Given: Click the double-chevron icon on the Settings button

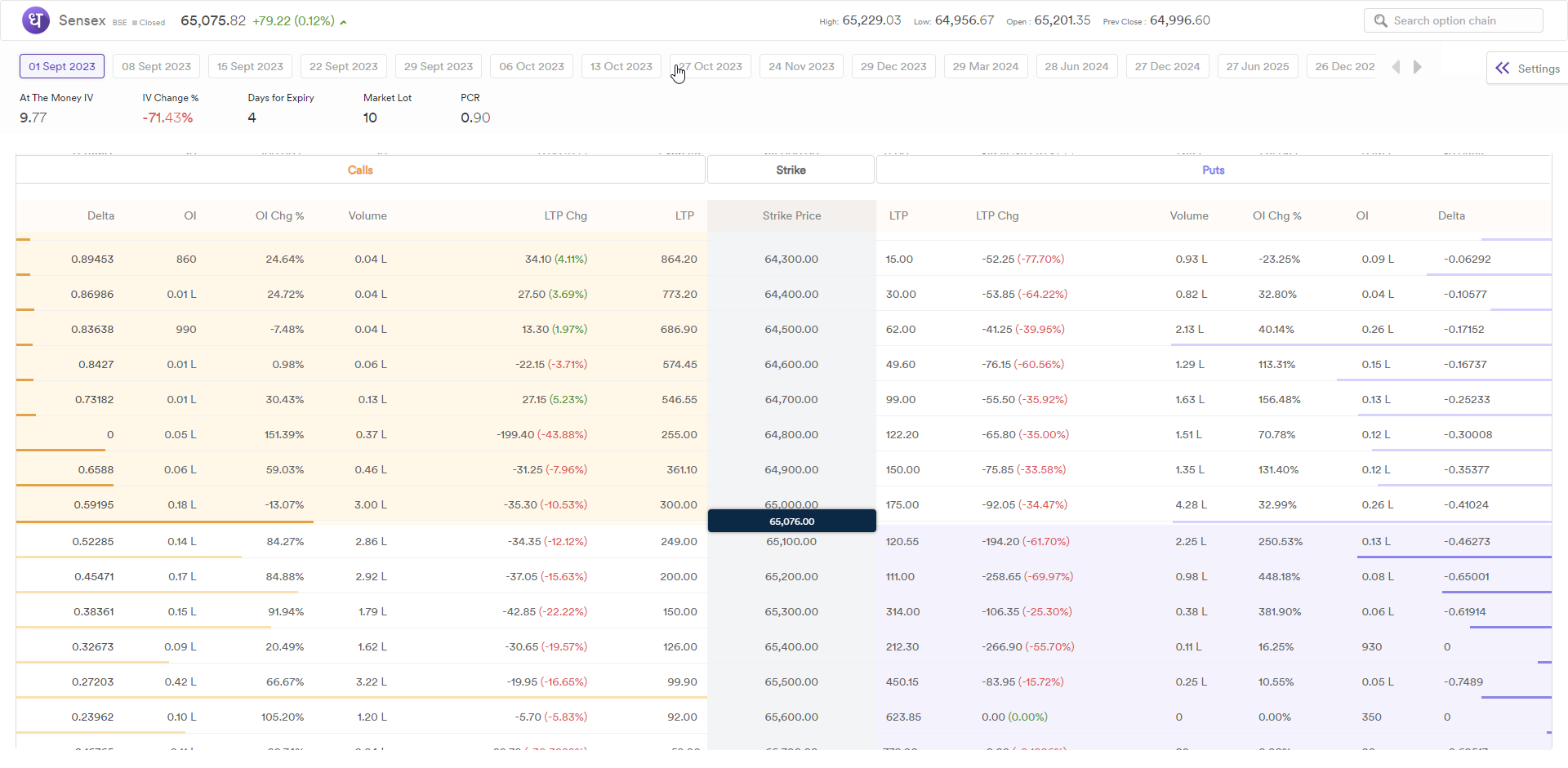Looking at the screenshot, I should (1503, 68).
